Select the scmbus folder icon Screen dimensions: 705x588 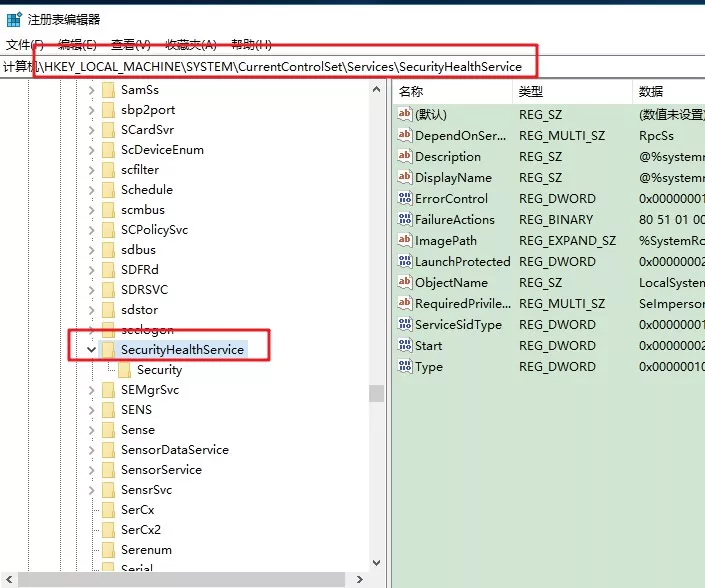coord(108,210)
